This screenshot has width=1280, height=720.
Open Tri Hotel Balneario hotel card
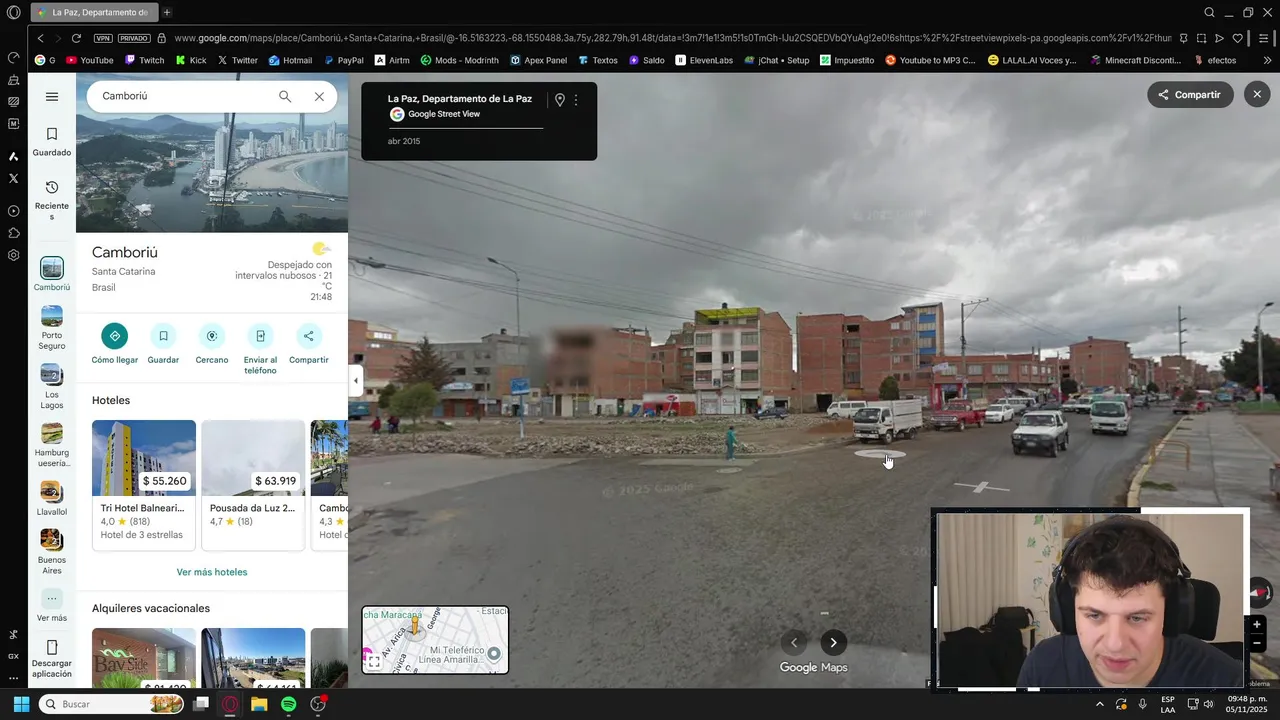pyautogui.click(x=144, y=485)
